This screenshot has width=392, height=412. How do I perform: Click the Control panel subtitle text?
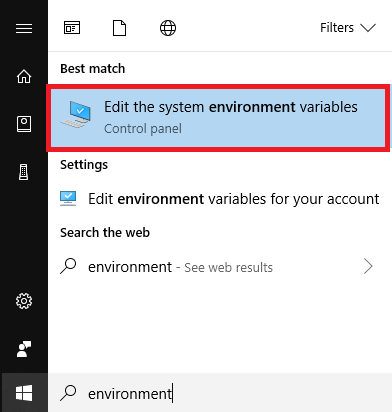click(x=143, y=129)
